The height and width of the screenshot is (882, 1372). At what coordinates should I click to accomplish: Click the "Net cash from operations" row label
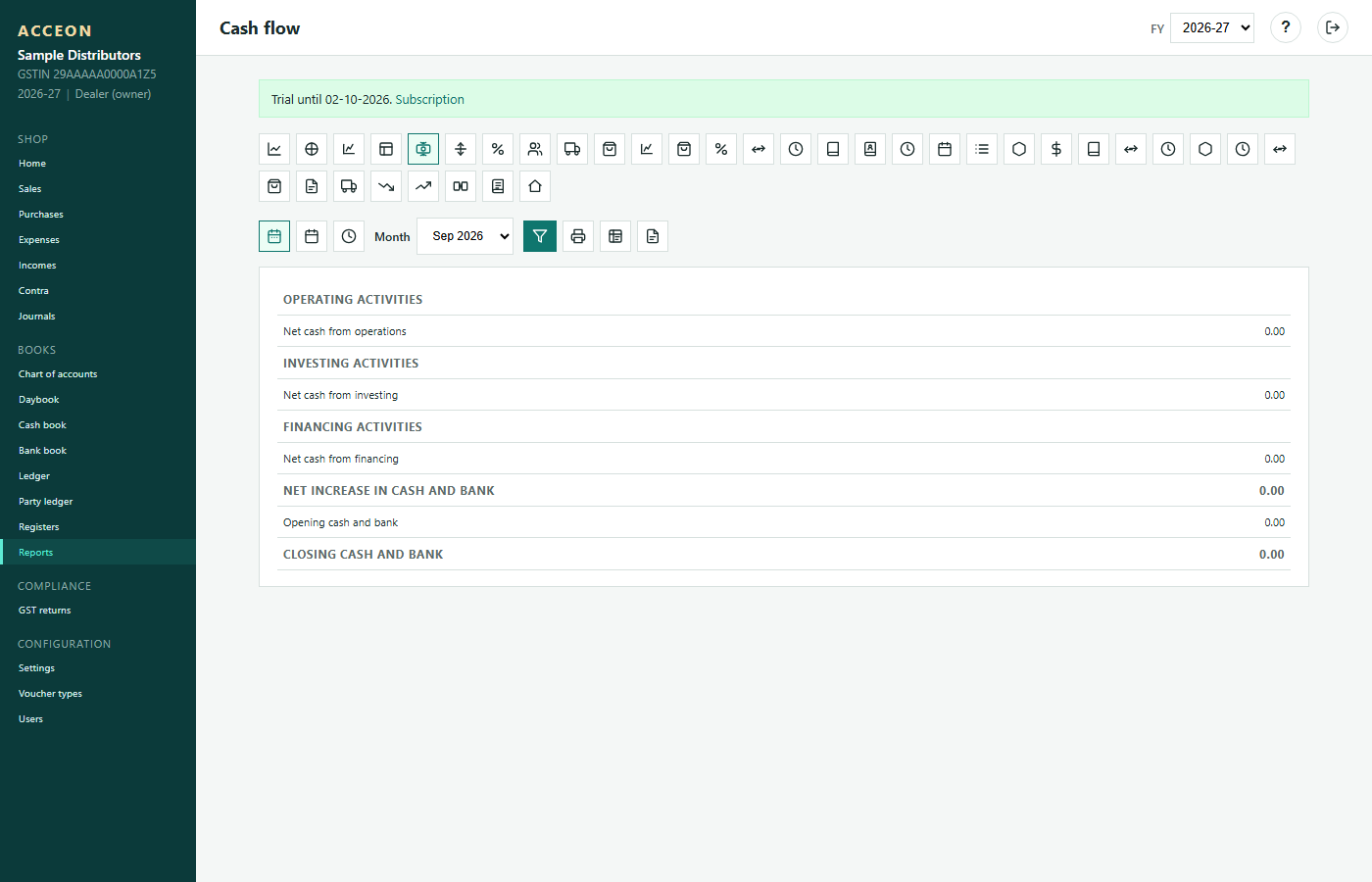[x=345, y=331]
